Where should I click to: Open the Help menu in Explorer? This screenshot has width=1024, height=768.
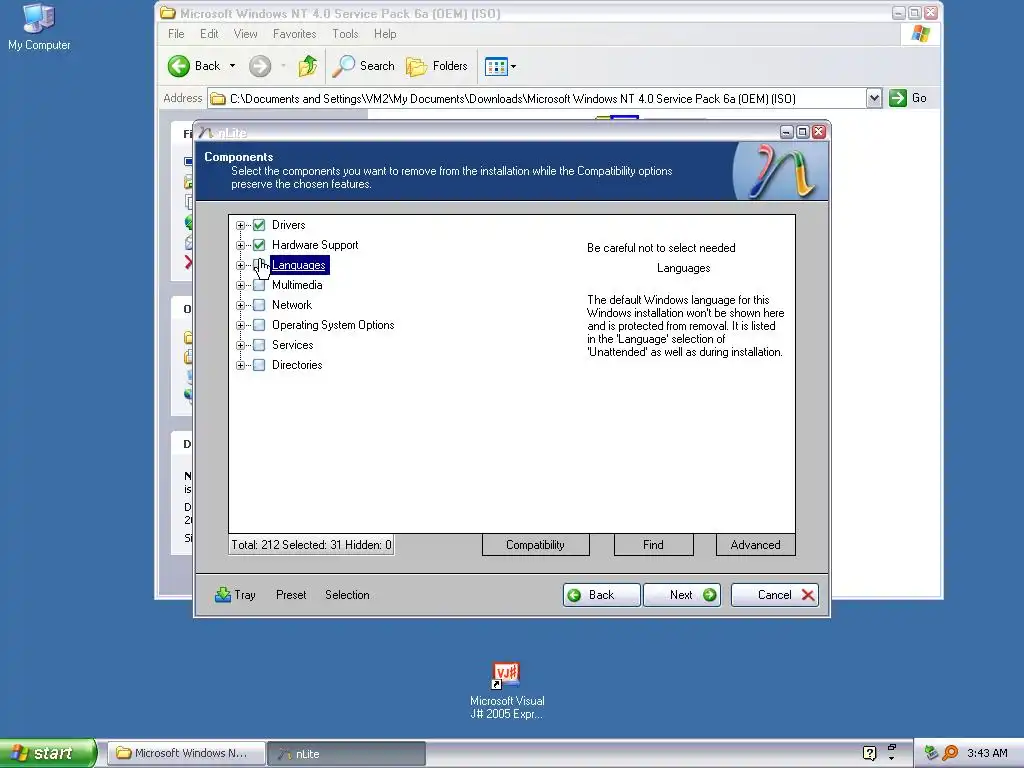coord(385,34)
